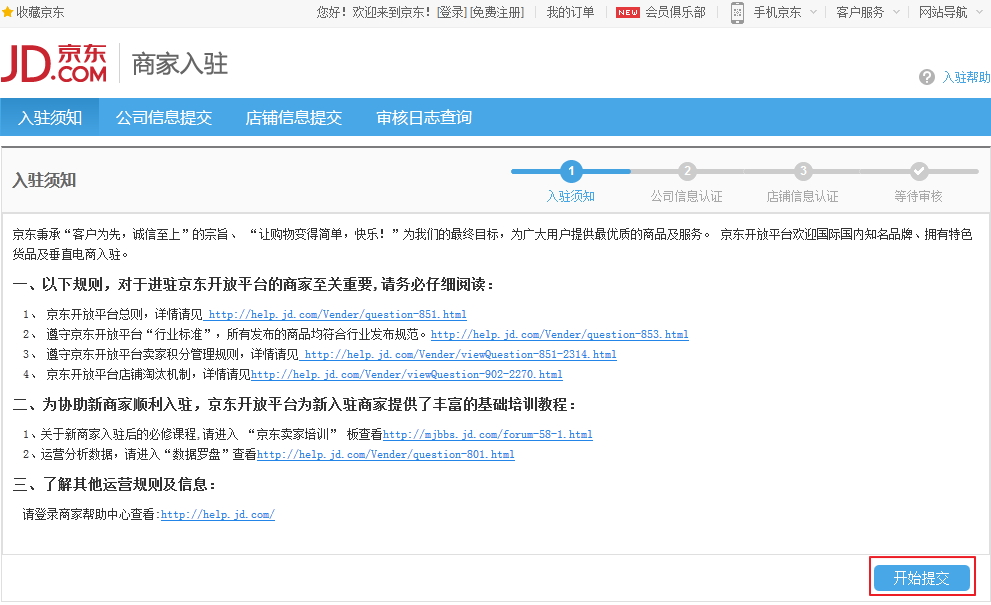991x605 pixels.
Task: Click the 网站导航 text link
Action: pos(943,12)
